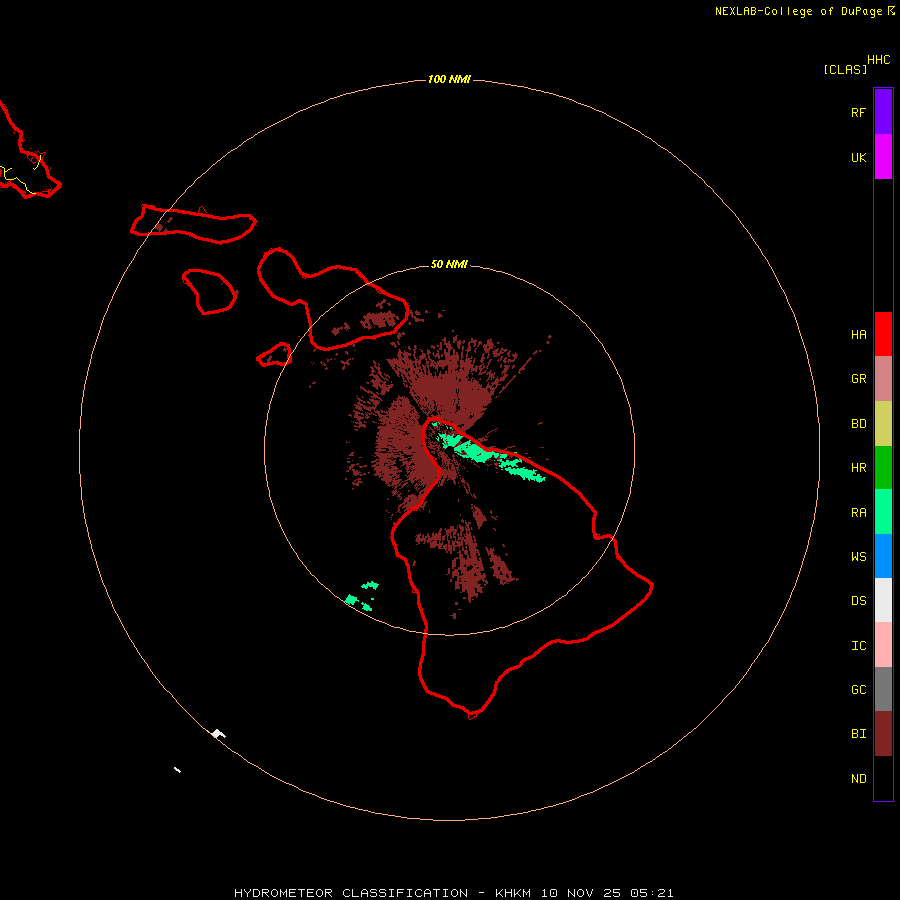This screenshot has height=900, width=900.
Task: Click the [CLAS] units label
Action: (845, 69)
